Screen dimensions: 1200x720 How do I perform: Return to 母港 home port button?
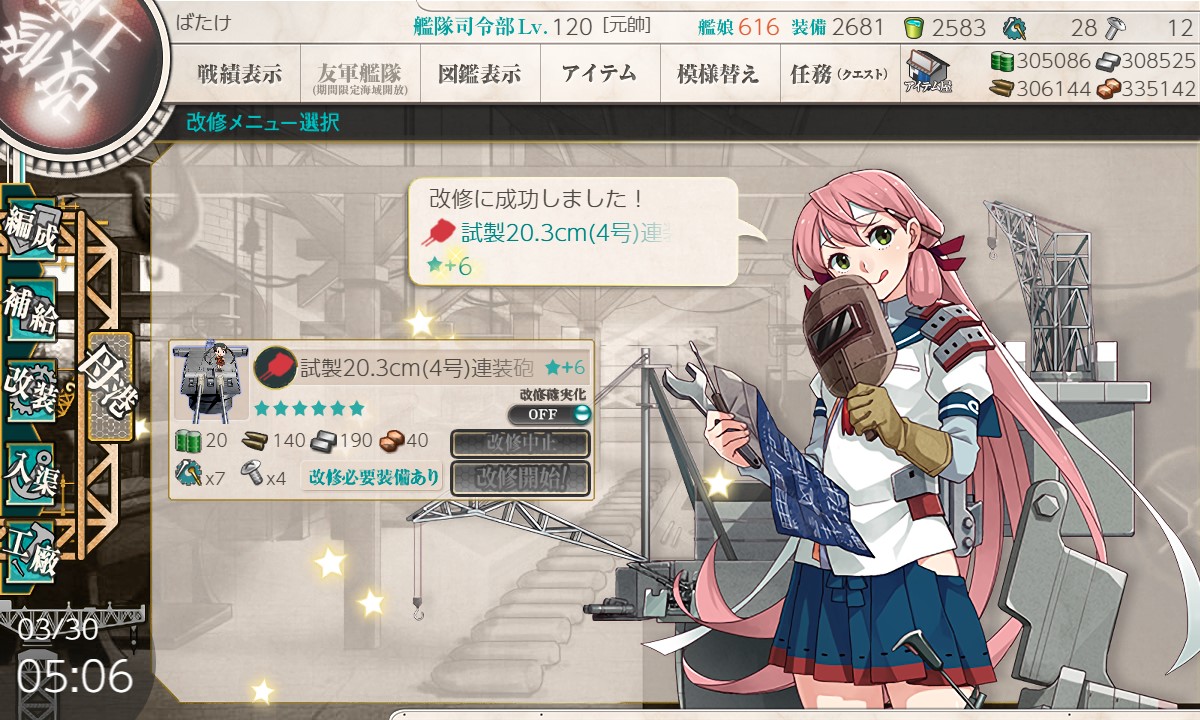109,386
